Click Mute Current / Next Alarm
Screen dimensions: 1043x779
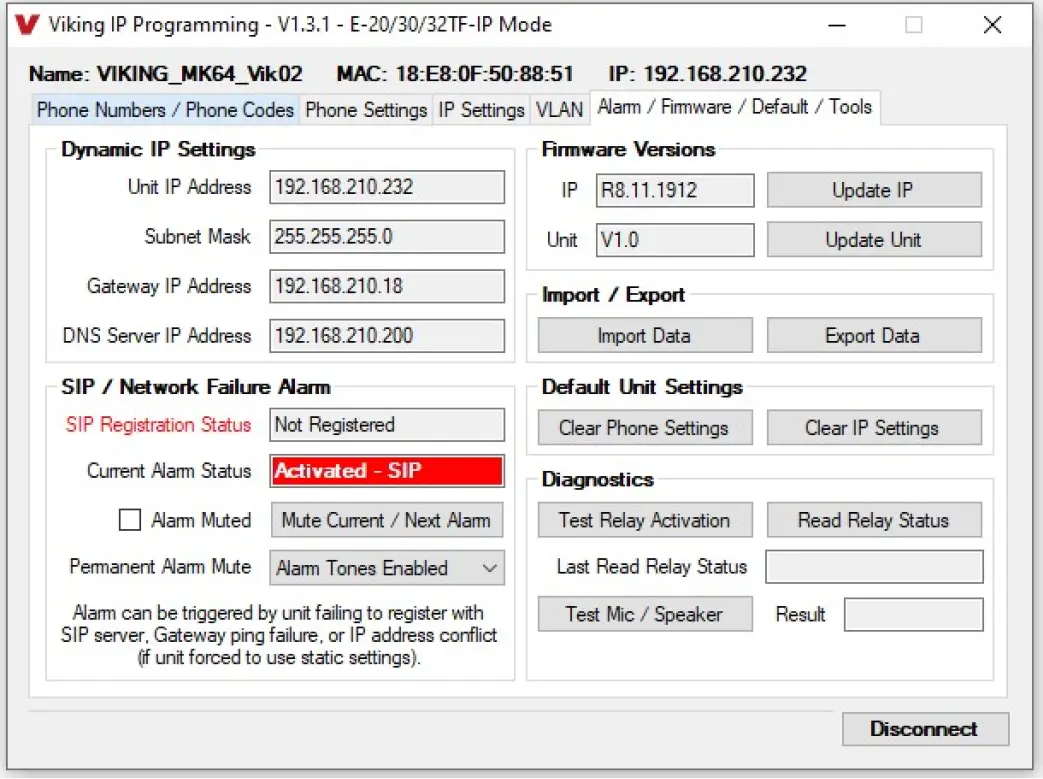[x=386, y=519]
